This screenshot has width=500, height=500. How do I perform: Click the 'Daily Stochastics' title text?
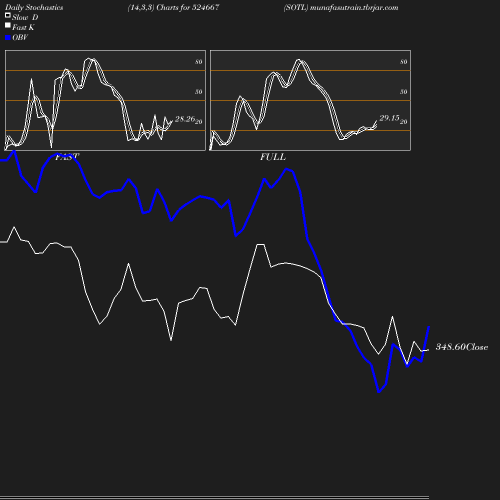(34, 8)
